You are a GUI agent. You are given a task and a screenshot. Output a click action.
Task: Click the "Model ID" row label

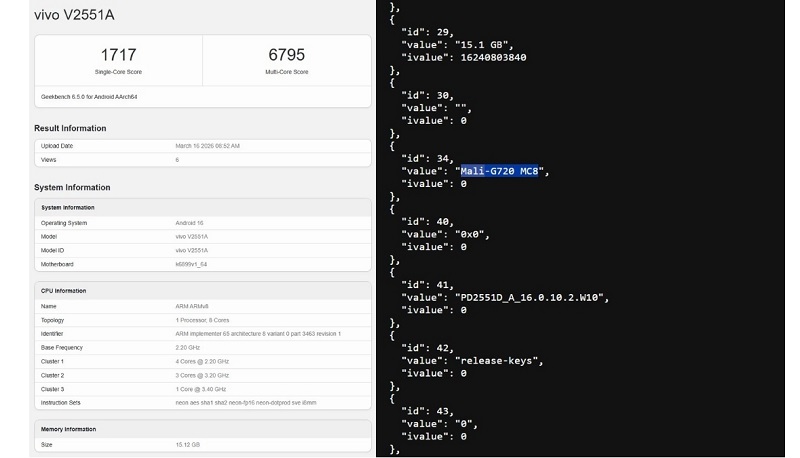click(x=53, y=250)
